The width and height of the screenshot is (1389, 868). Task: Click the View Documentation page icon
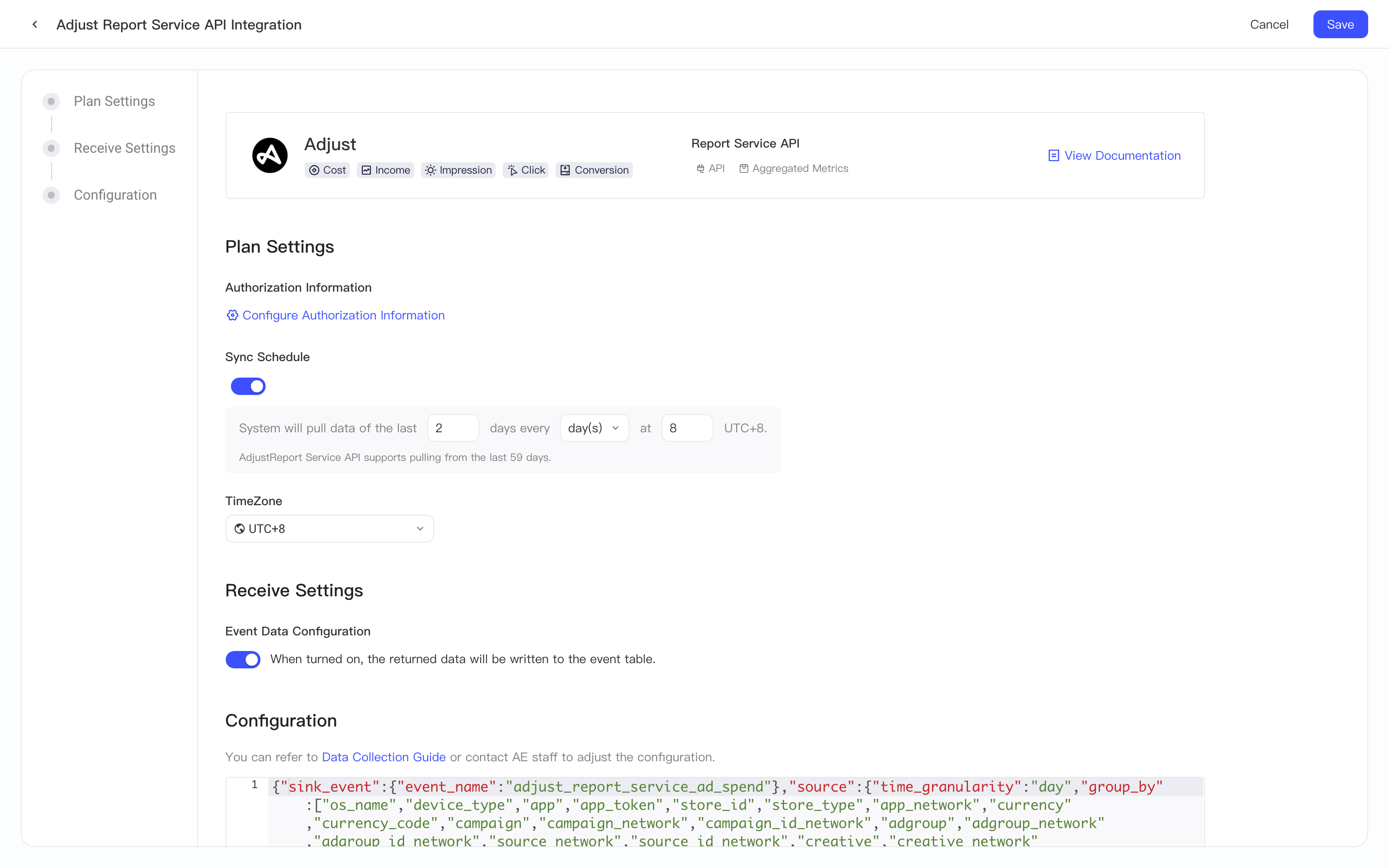[1053, 155]
